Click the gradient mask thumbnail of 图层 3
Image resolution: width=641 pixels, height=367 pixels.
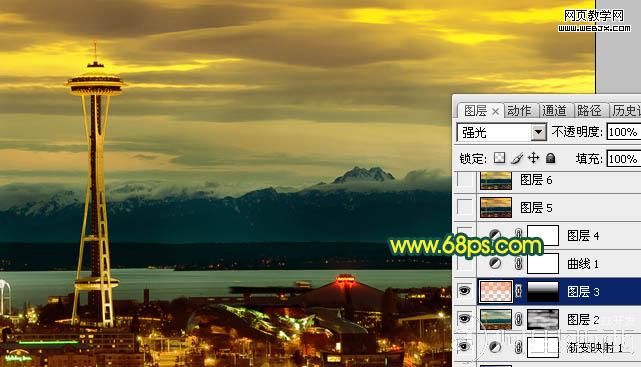click(x=543, y=291)
